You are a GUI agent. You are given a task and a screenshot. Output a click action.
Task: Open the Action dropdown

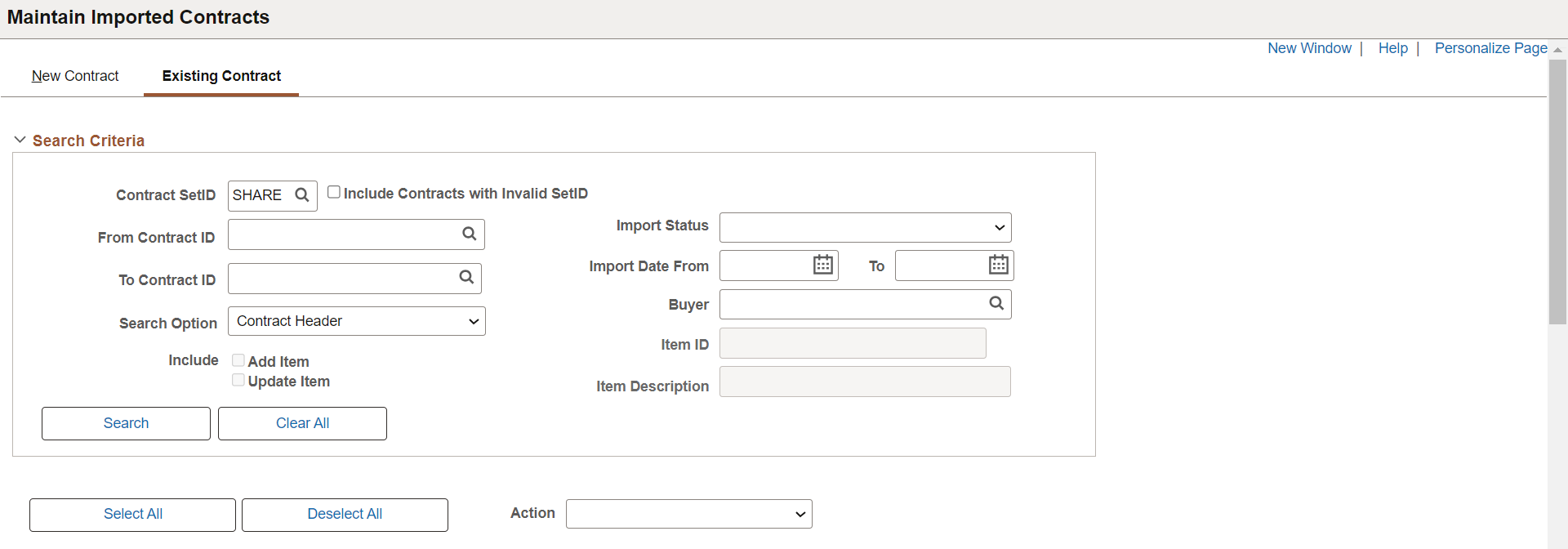click(x=689, y=514)
